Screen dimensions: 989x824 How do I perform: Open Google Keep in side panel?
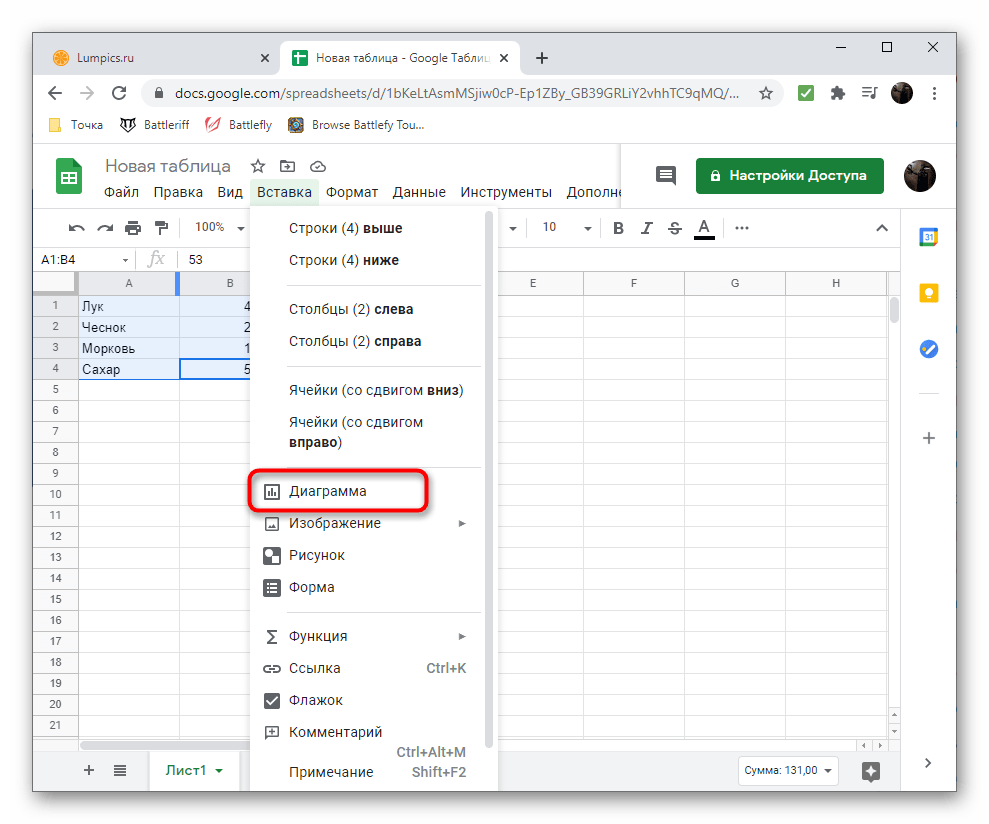(x=928, y=293)
